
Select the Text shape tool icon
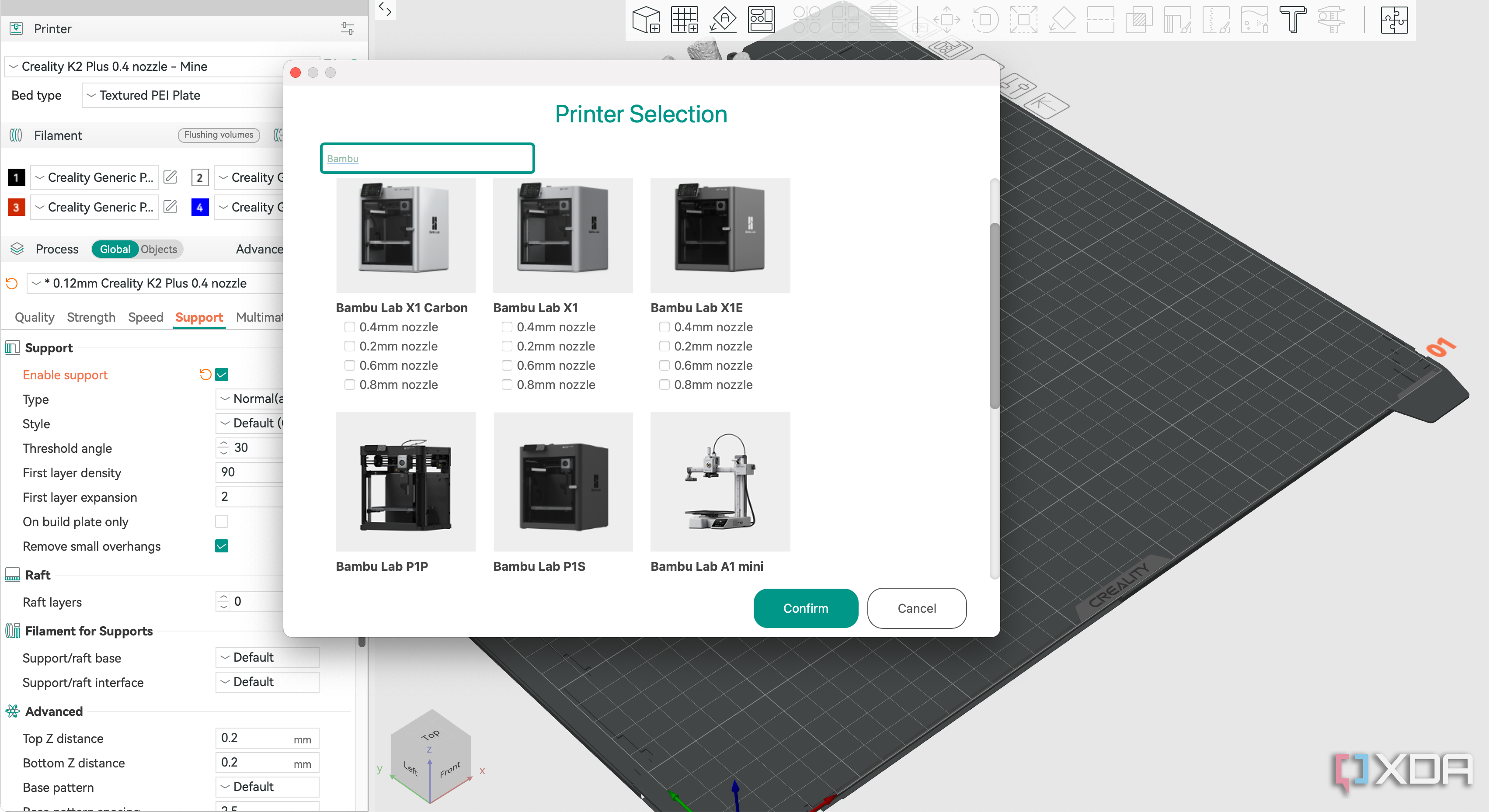coord(1292,20)
